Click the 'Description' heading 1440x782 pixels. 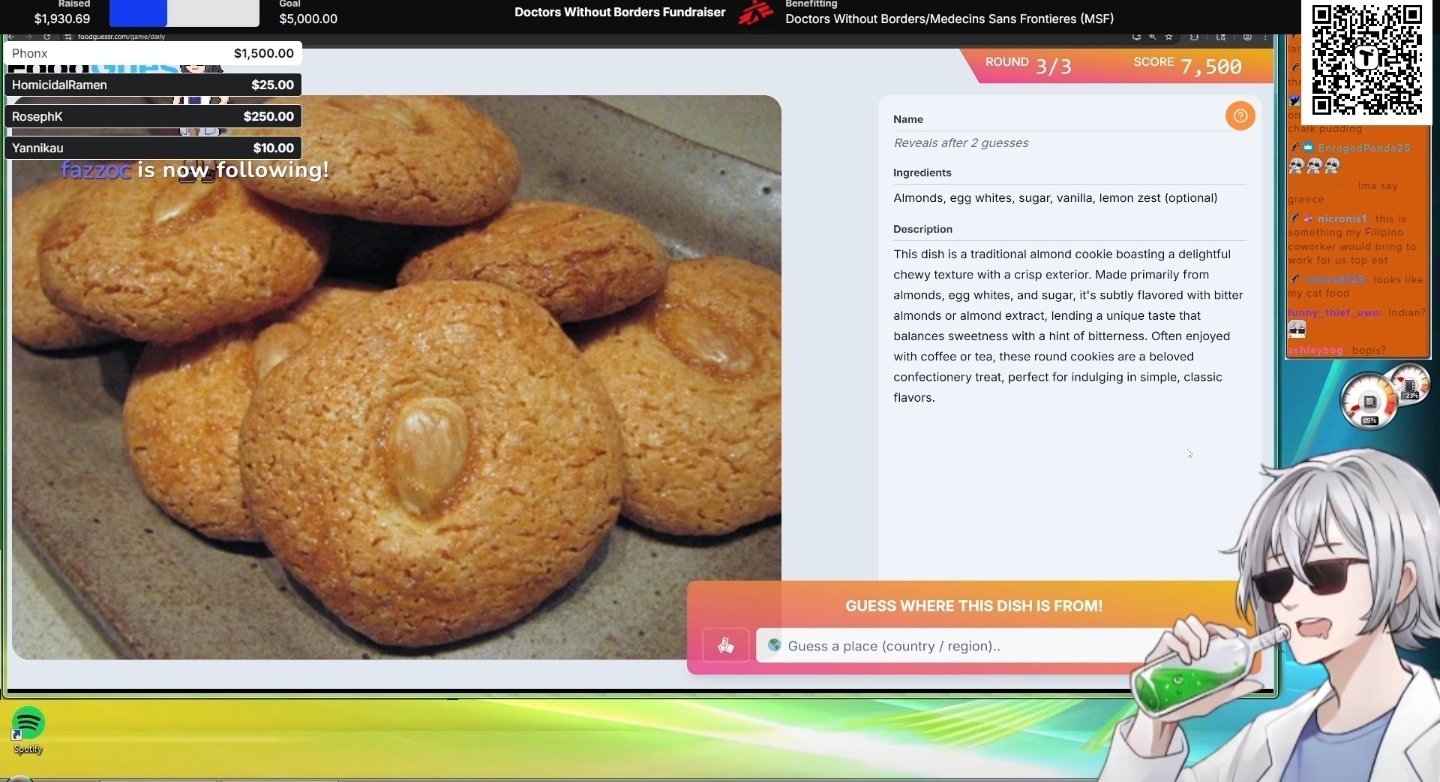923,229
